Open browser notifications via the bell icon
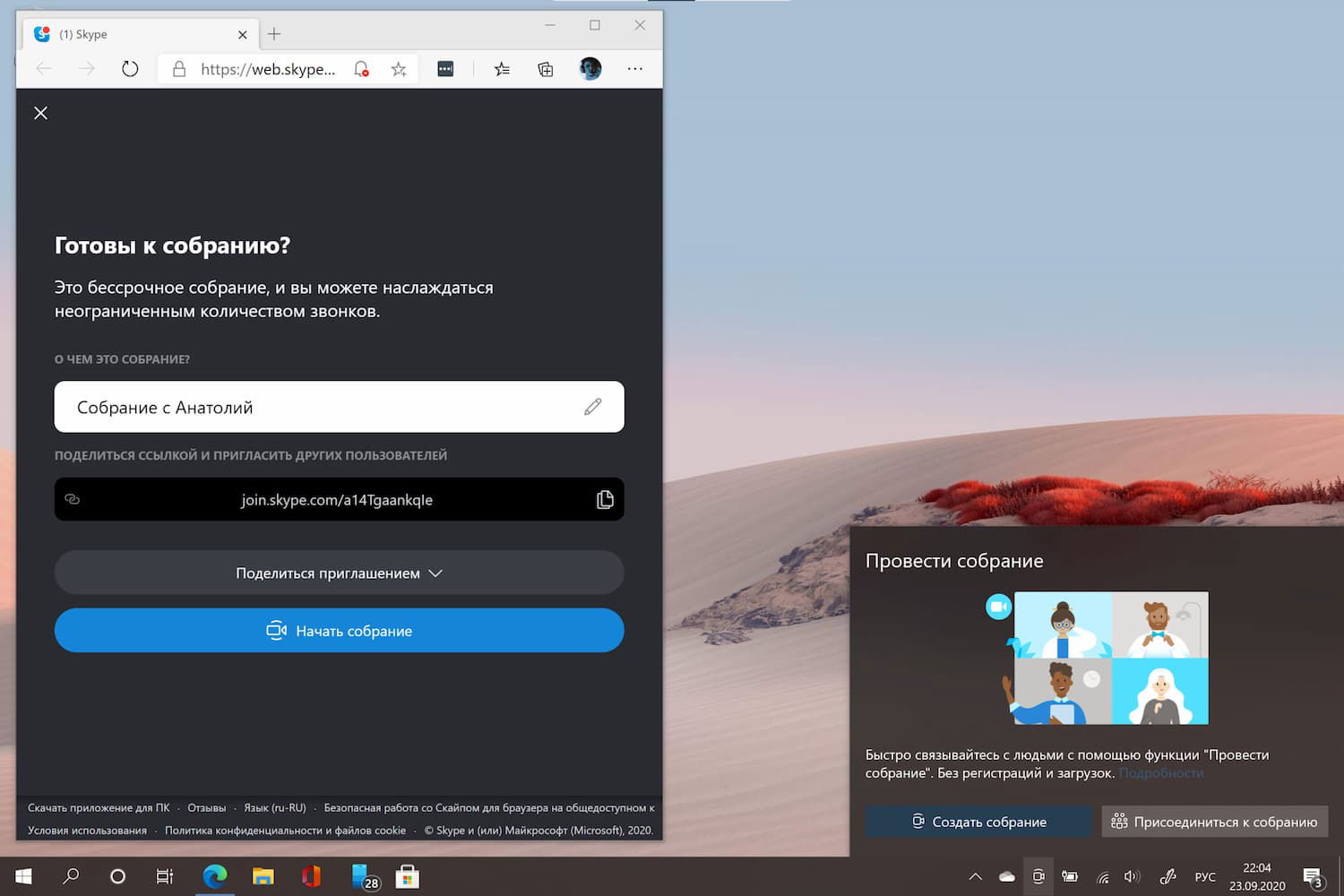The width and height of the screenshot is (1344, 896). click(x=361, y=69)
